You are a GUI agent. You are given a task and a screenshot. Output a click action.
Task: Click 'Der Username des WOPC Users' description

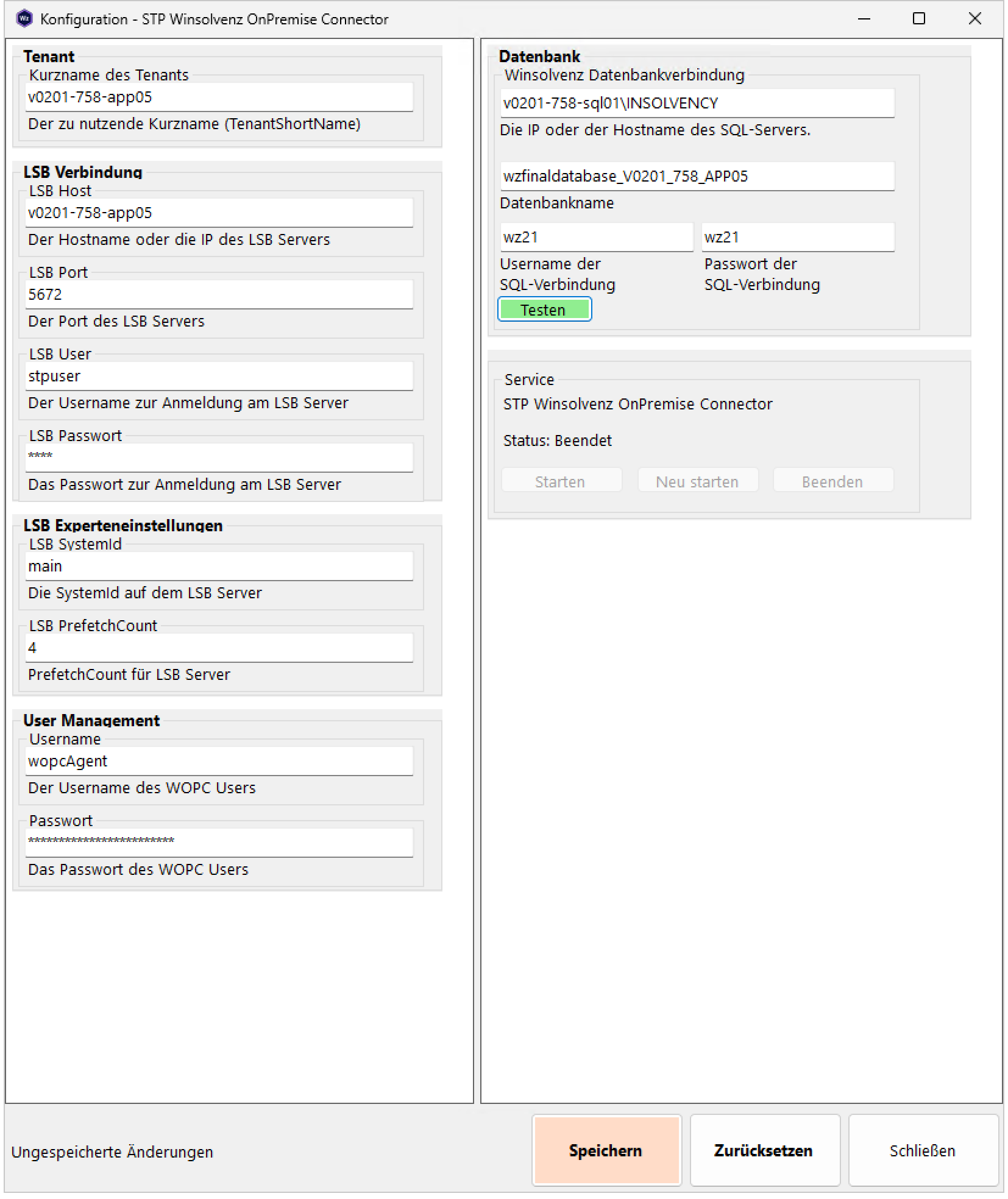point(142,788)
